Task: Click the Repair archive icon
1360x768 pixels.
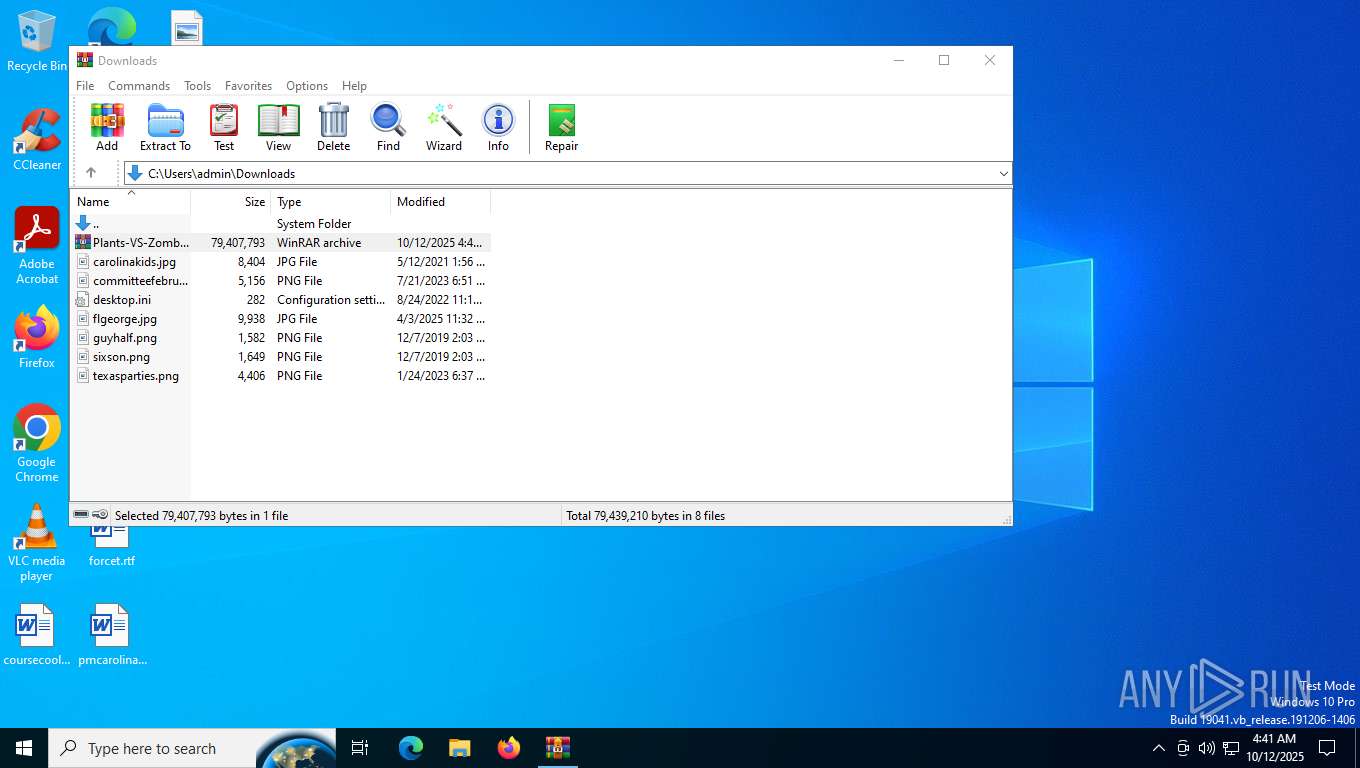Action: click(x=561, y=127)
